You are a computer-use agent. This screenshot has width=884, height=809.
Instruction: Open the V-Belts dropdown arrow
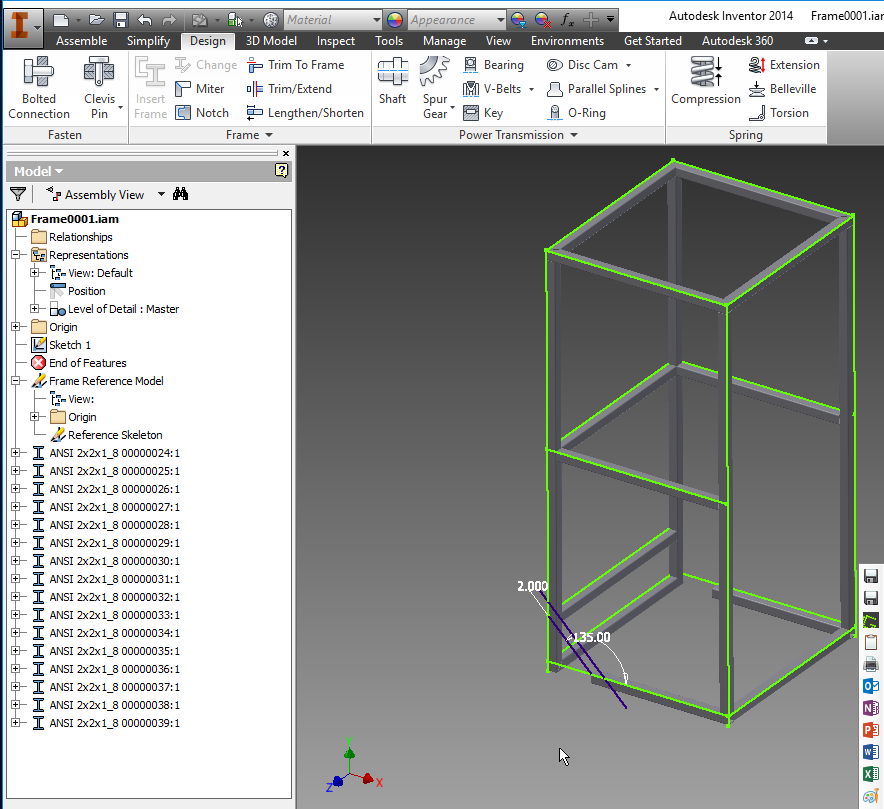click(531, 88)
